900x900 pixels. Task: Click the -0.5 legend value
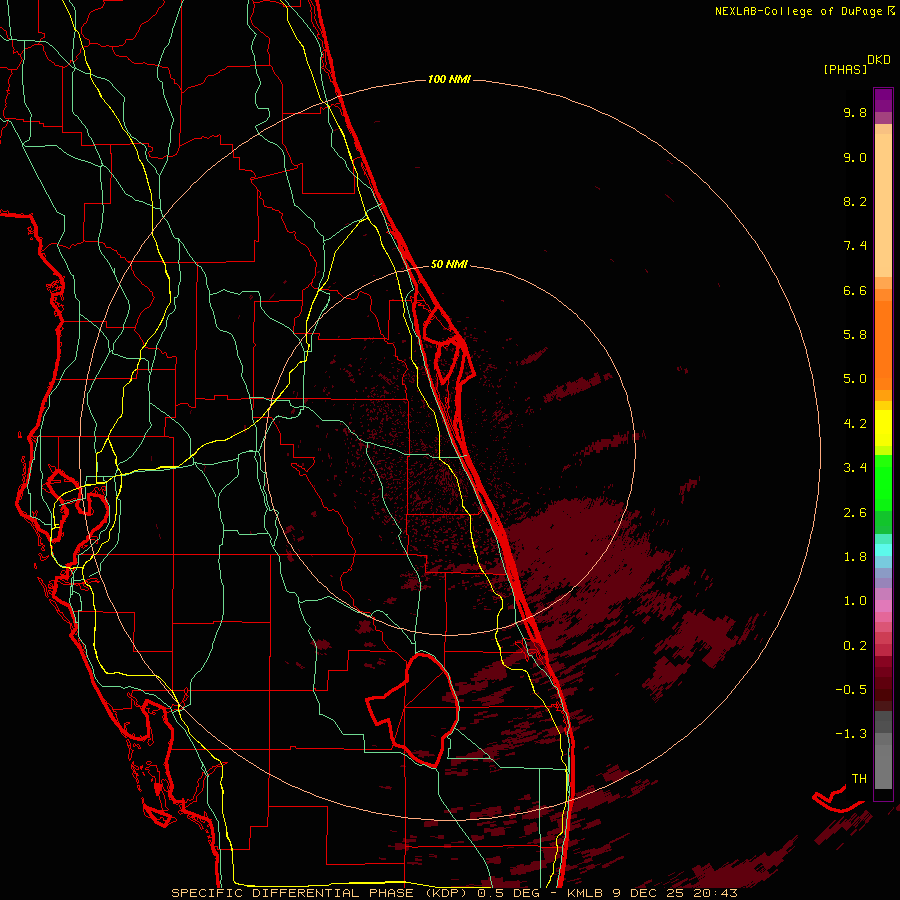coord(851,689)
